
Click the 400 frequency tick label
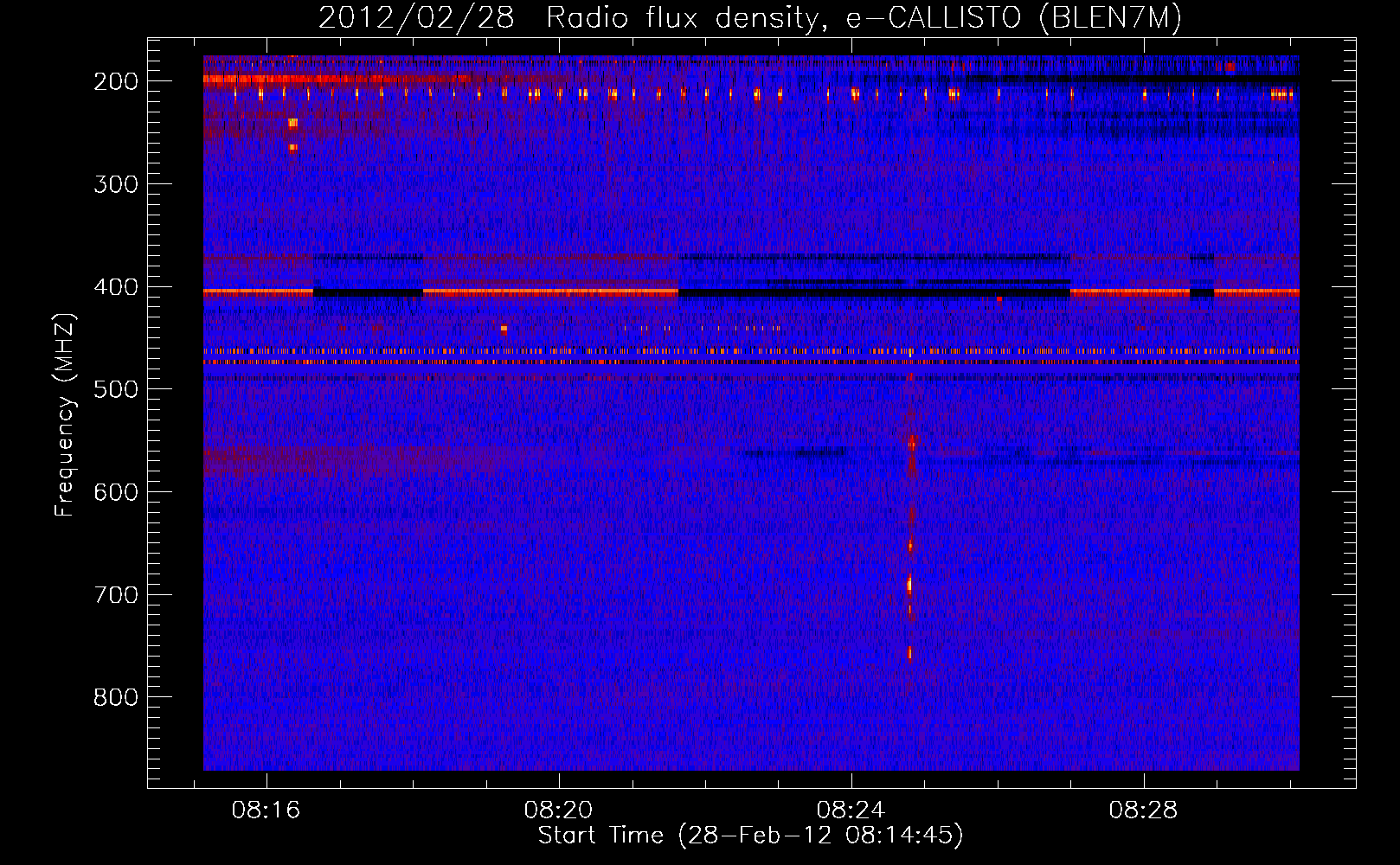[x=116, y=287]
